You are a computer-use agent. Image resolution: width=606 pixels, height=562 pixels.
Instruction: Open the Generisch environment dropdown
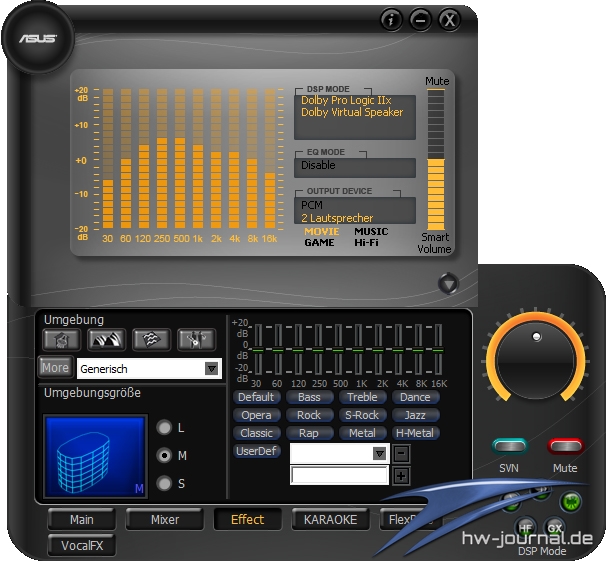(149, 369)
